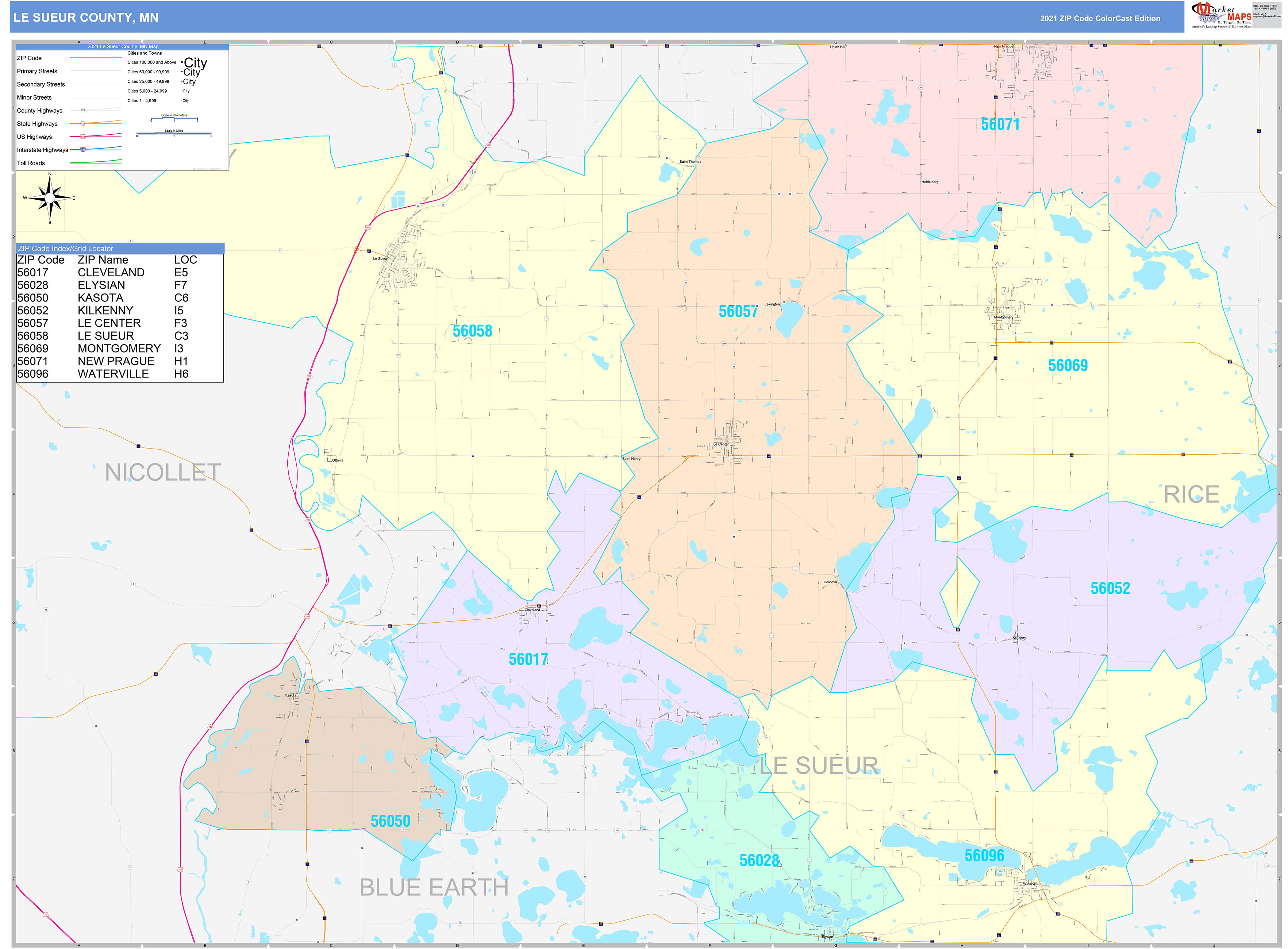Toggle the Minor Streets legend entry

(35, 98)
